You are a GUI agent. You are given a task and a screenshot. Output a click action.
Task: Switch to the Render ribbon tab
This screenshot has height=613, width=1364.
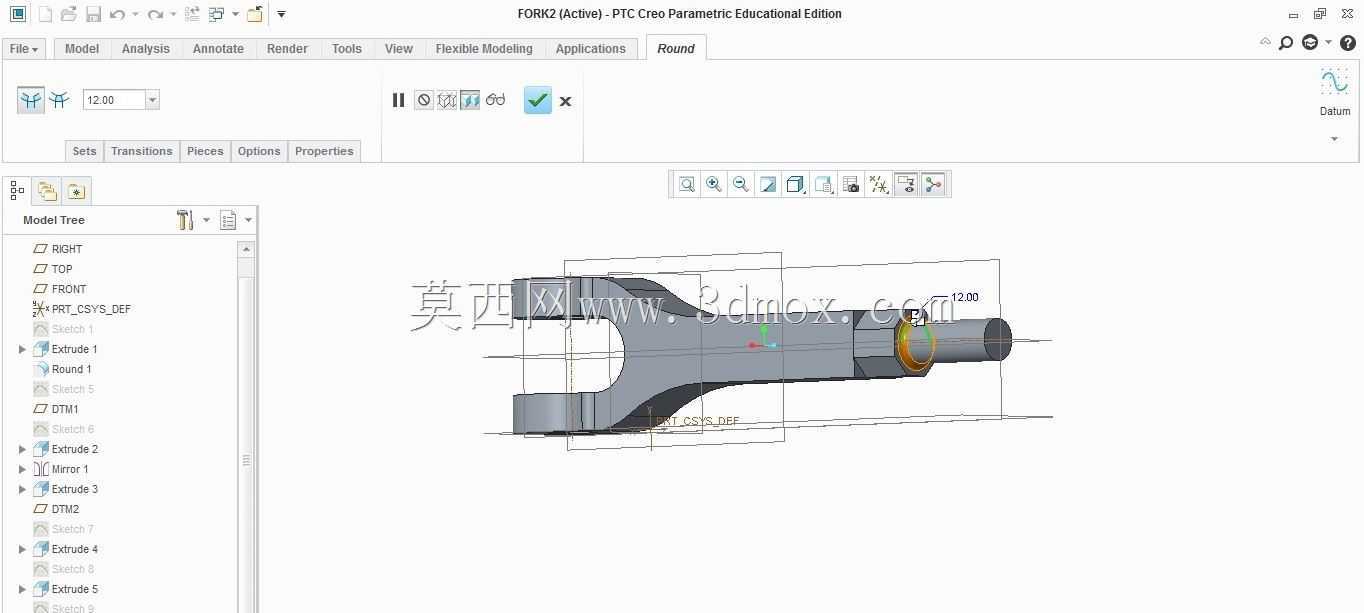coord(287,48)
